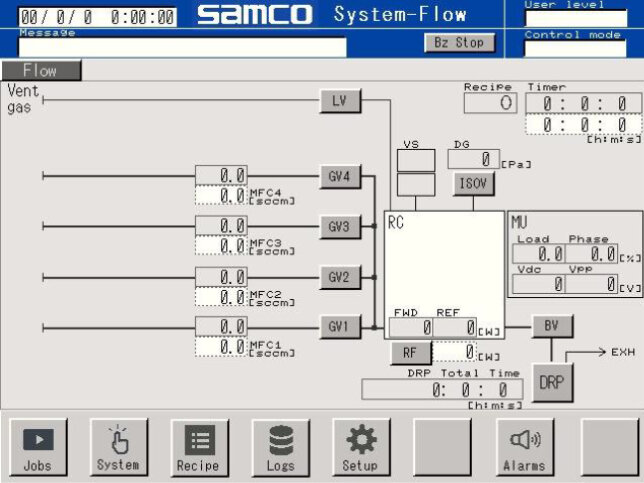Viewport: 644px width, 483px height.
Task: Open the Logs database icon
Action: click(x=280, y=446)
